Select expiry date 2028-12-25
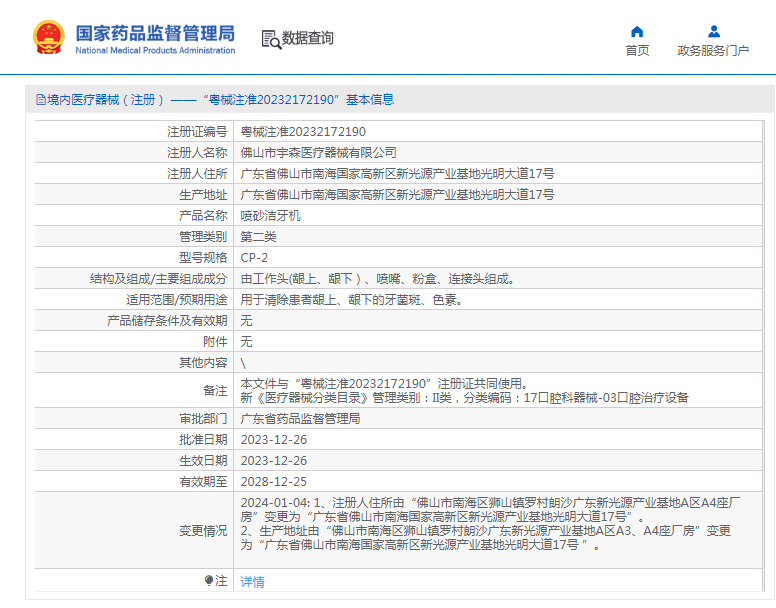 pyautogui.click(x=274, y=482)
